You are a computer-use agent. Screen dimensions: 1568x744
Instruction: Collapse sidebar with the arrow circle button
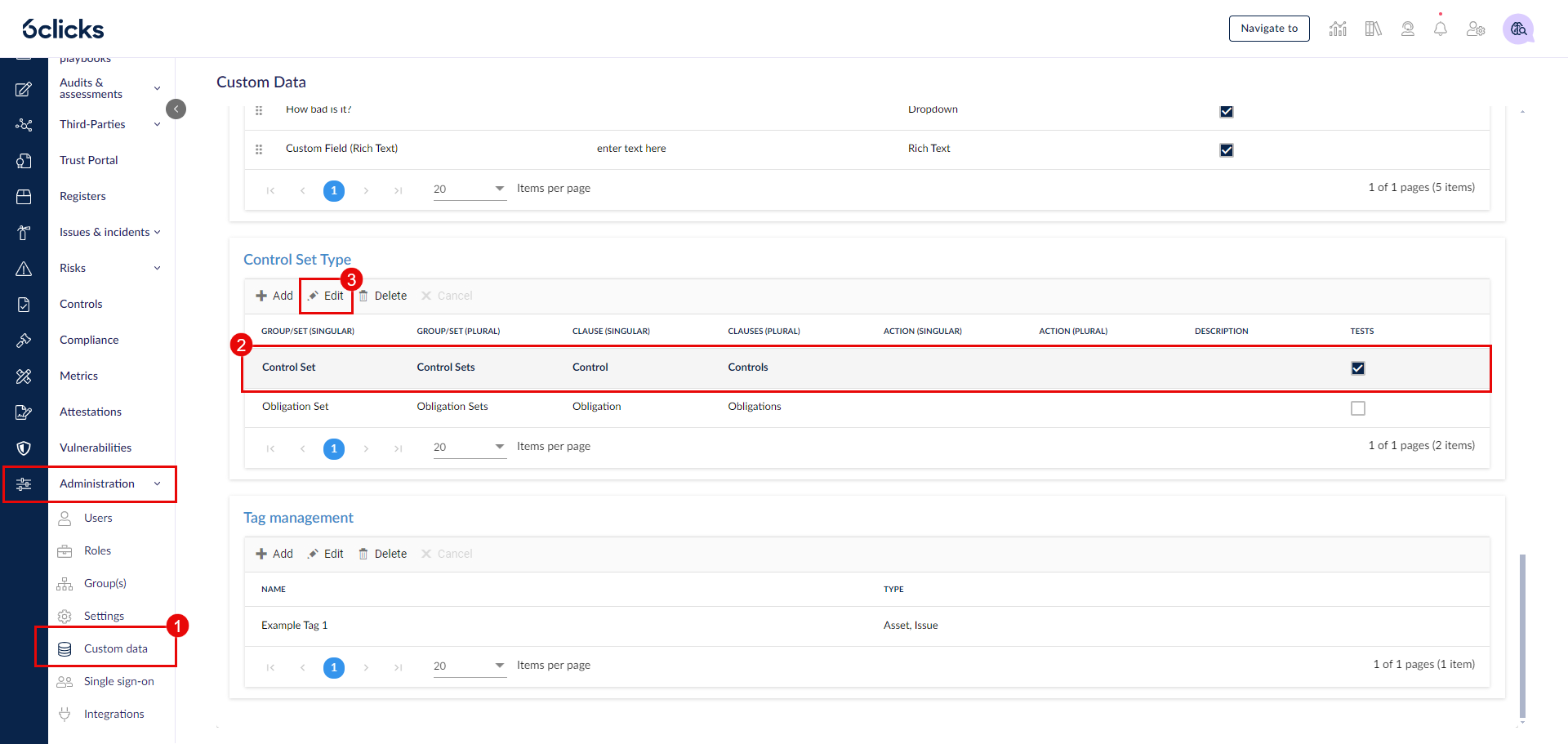(176, 109)
